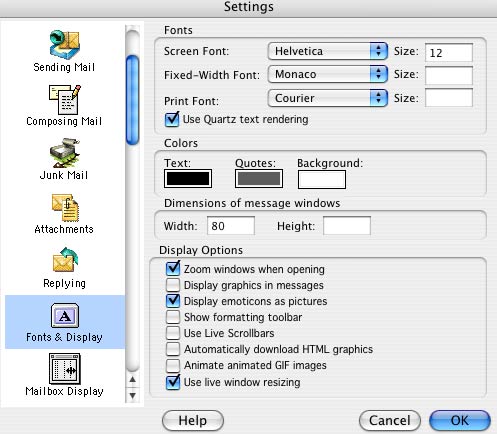Click the Cancel button
Viewport: 497px width, 434px height.
pos(390,421)
